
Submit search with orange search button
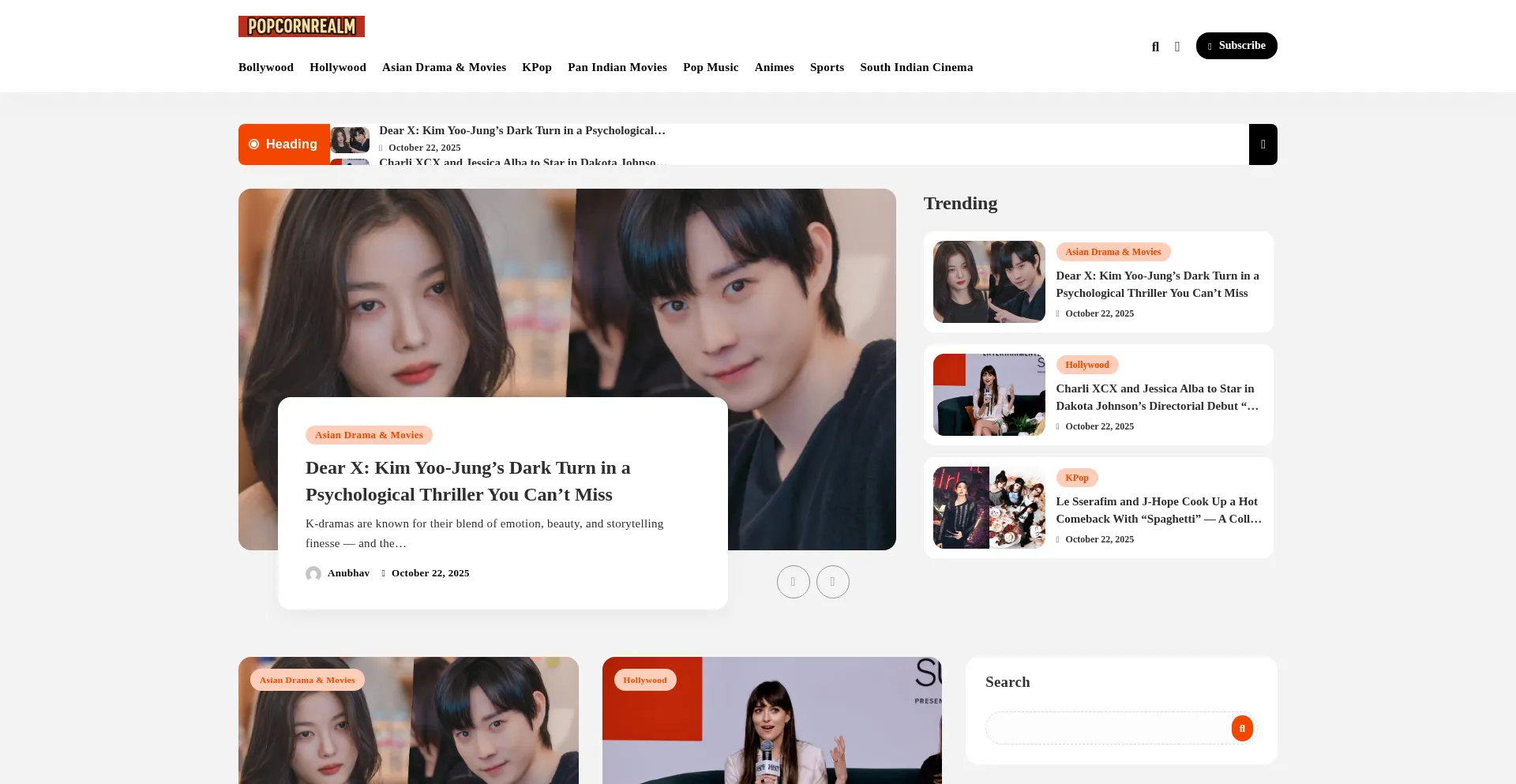pos(1241,728)
